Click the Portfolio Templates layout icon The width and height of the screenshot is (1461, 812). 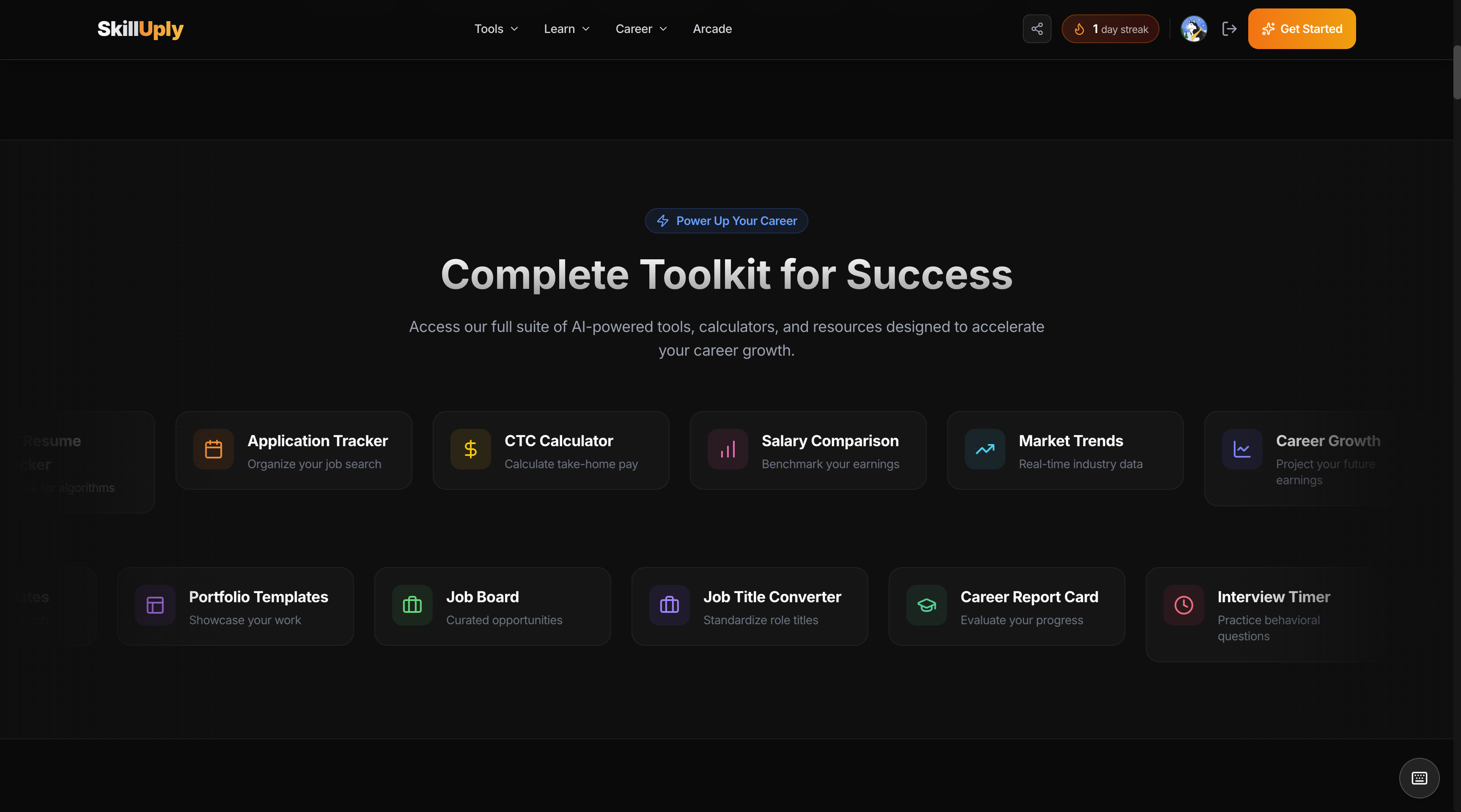pyautogui.click(x=155, y=605)
